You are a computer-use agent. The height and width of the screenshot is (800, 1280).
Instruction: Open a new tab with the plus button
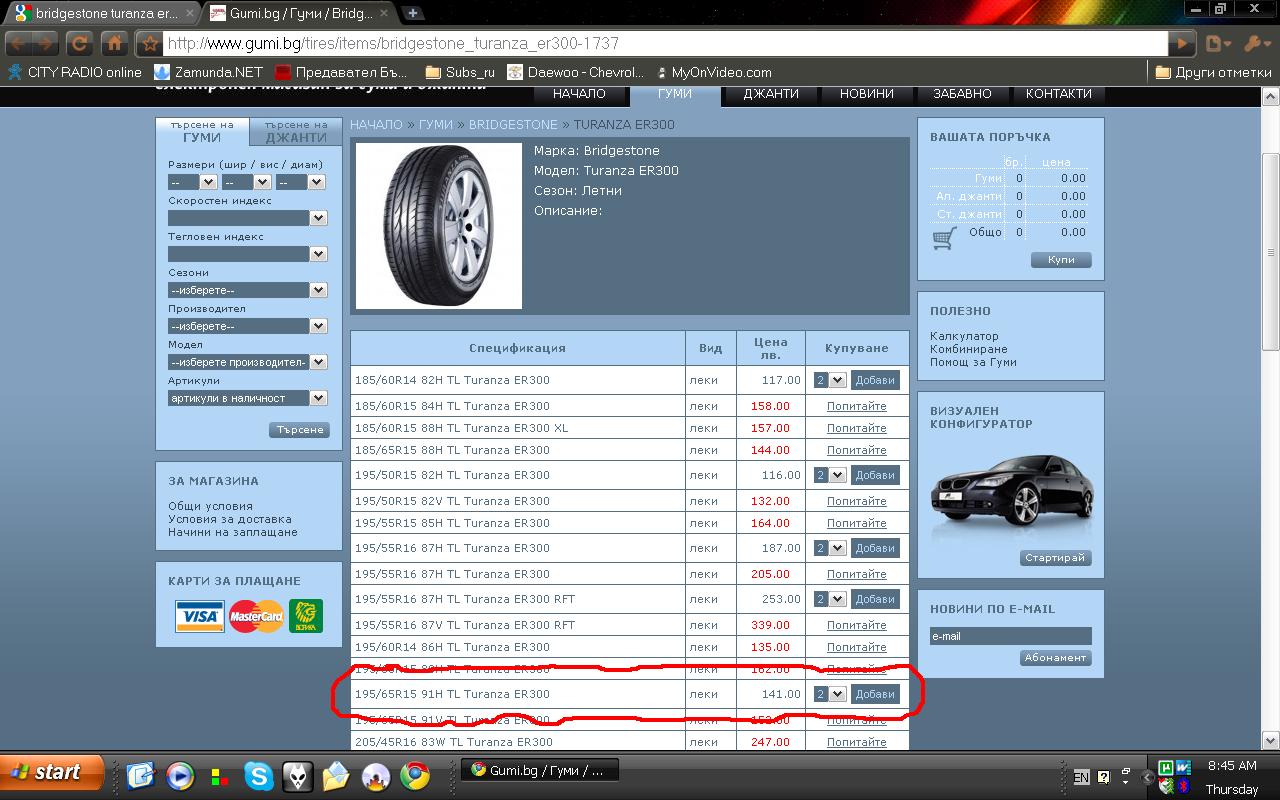click(x=412, y=14)
